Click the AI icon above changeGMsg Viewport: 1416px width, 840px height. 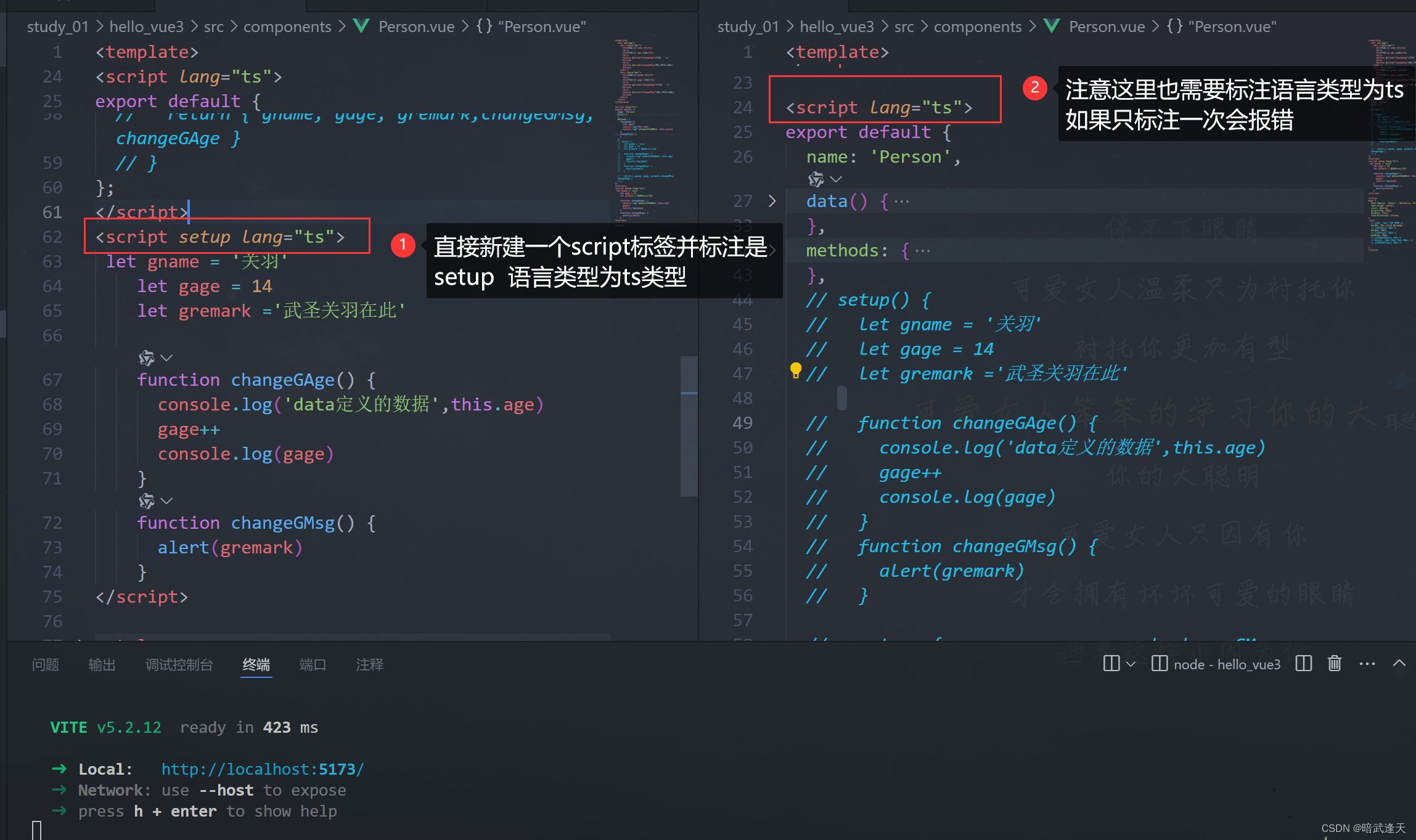tap(147, 500)
